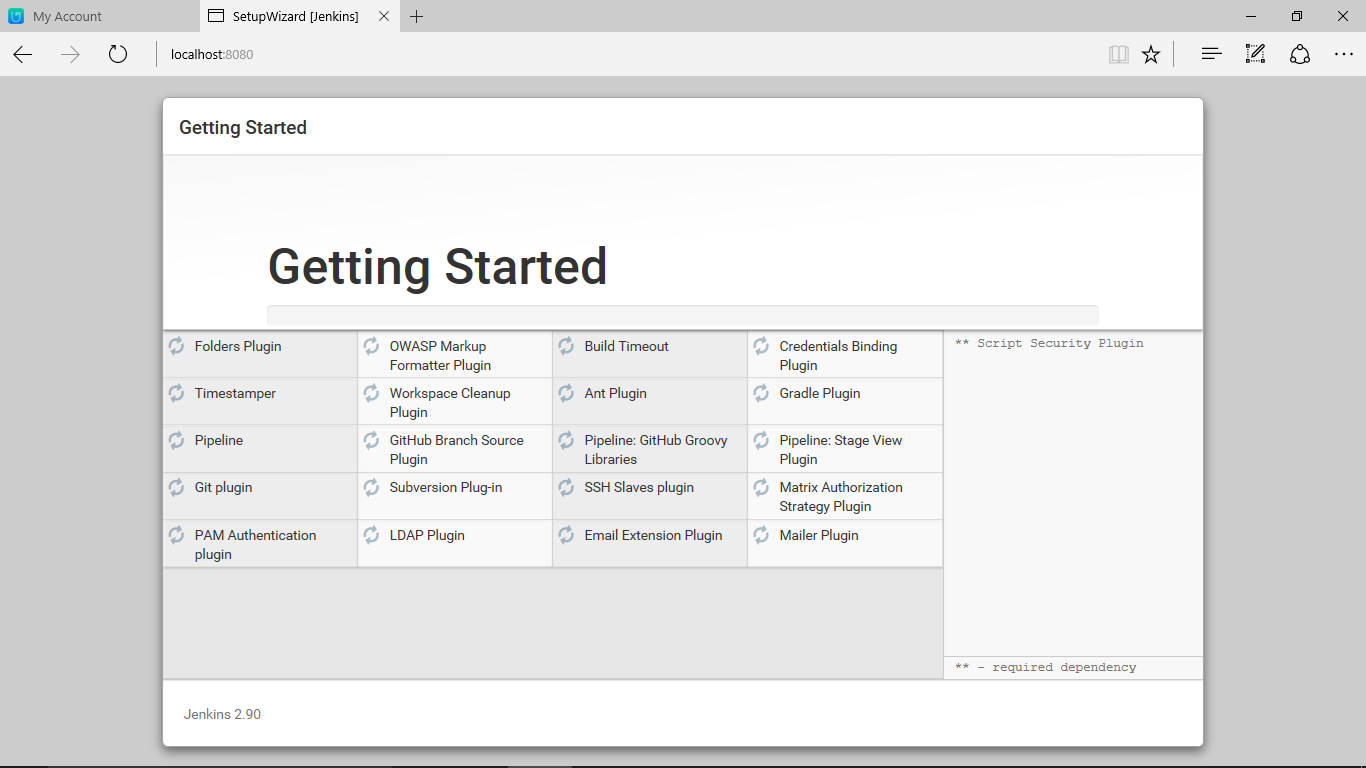Click the spinner next to Build Timeout
This screenshot has height=768, width=1366.
click(566, 346)
